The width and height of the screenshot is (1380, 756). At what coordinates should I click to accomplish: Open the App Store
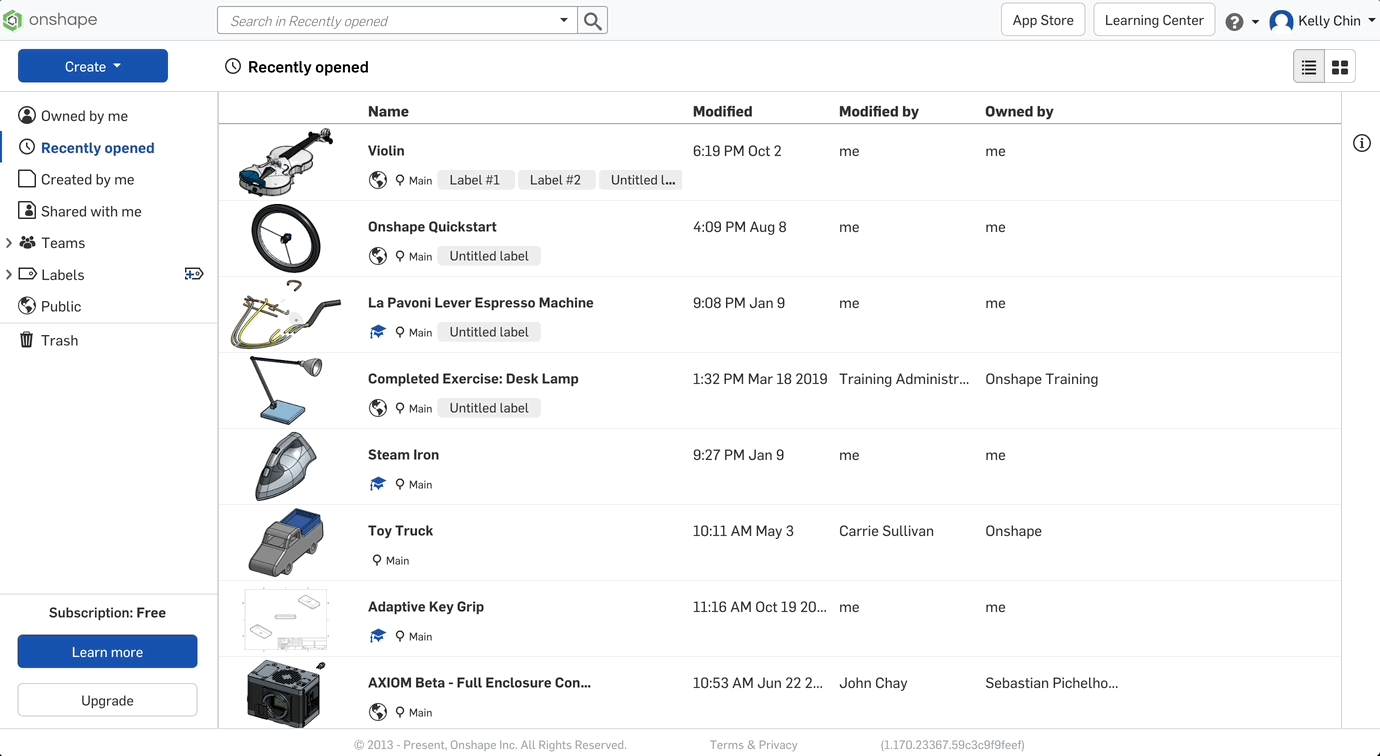(1043, 20)
